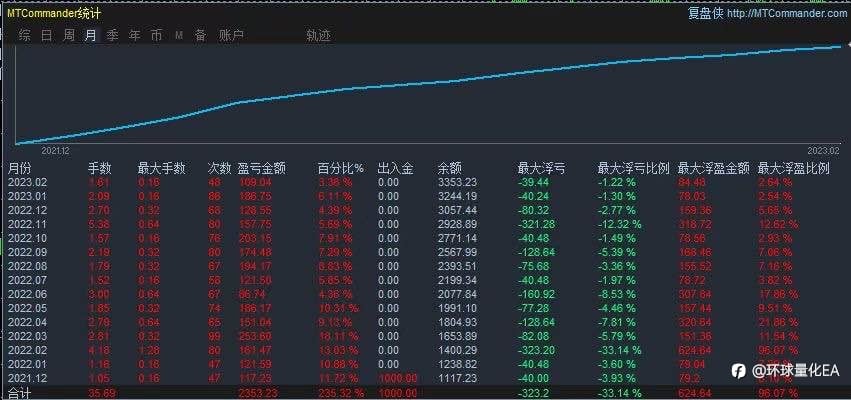Click balance value 1117.23
This screenshot has height=400, width=851.
(x=457, y=378)
